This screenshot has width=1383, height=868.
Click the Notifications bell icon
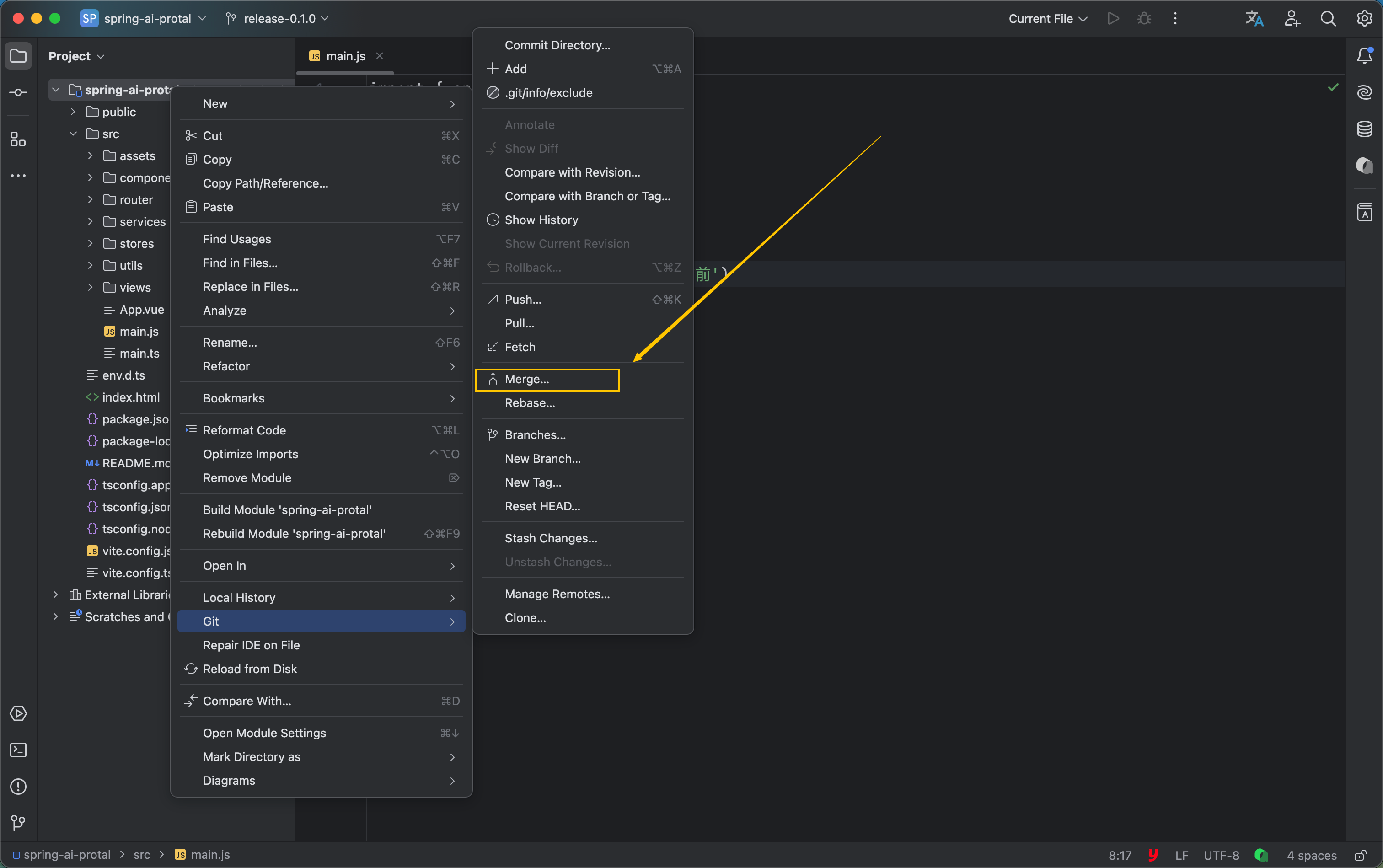(x=1364, y=56)
